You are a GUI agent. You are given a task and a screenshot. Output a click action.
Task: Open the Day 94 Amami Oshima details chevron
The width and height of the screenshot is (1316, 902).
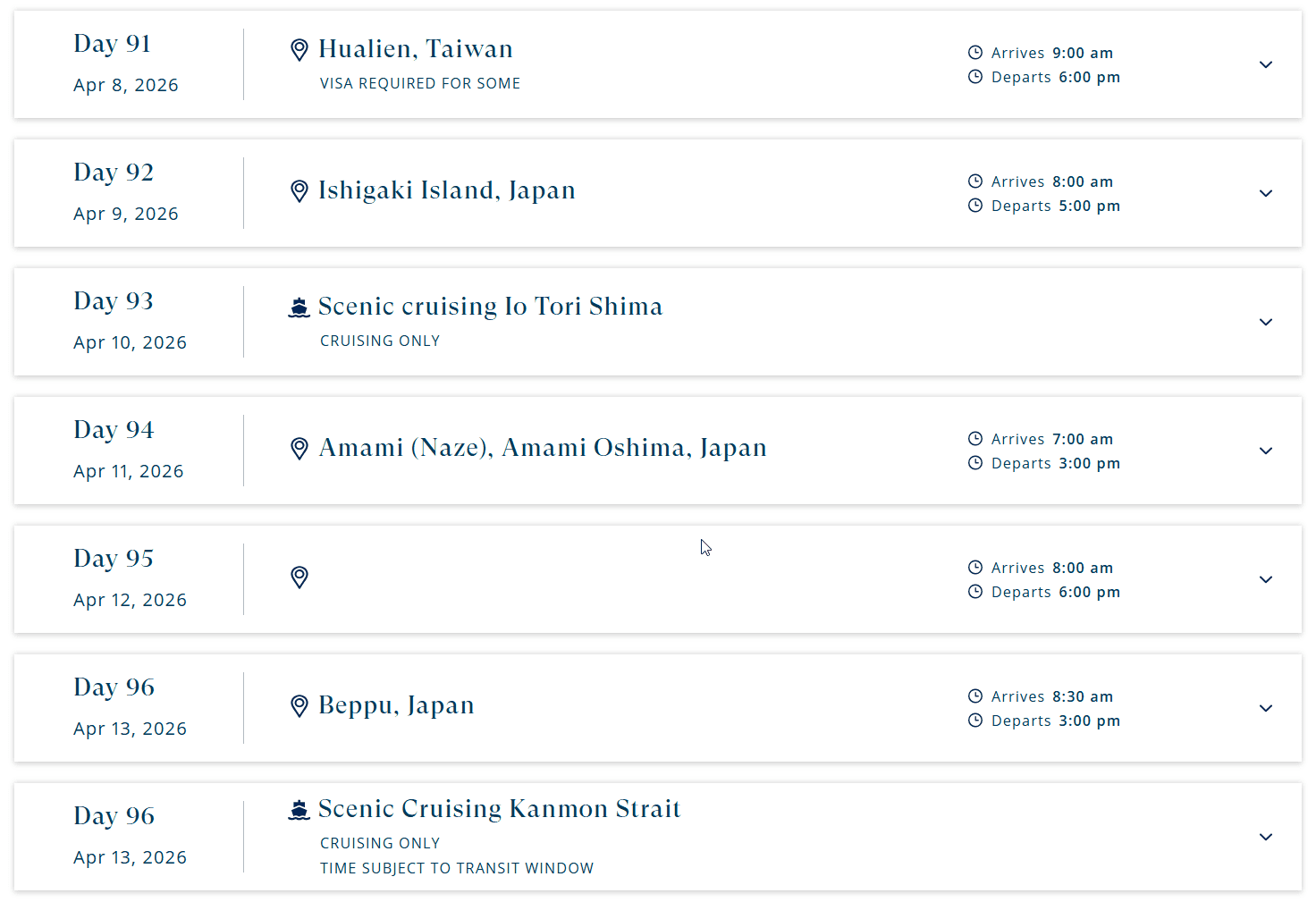(x=1266, y=451)
